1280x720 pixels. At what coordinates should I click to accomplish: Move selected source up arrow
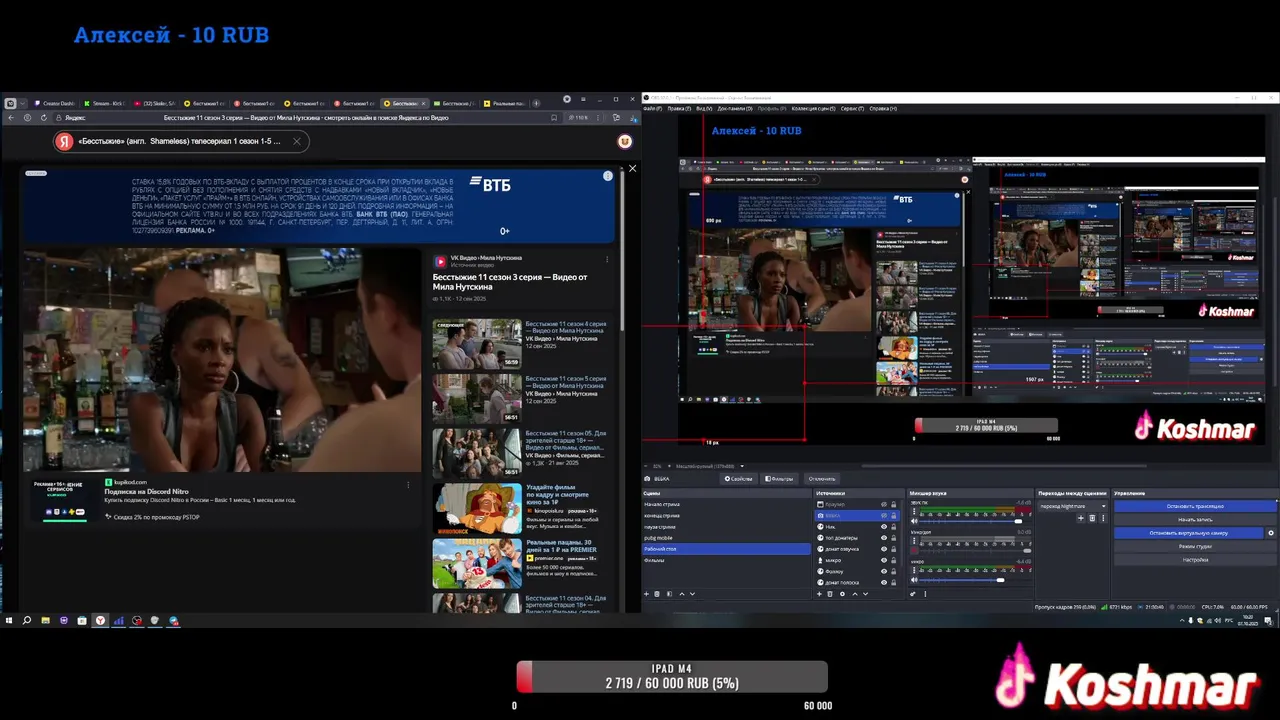[855, 594]
